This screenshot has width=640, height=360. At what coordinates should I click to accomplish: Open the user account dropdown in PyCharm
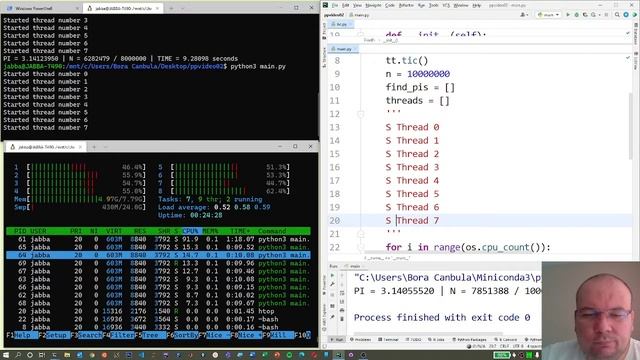coord(524,15)
